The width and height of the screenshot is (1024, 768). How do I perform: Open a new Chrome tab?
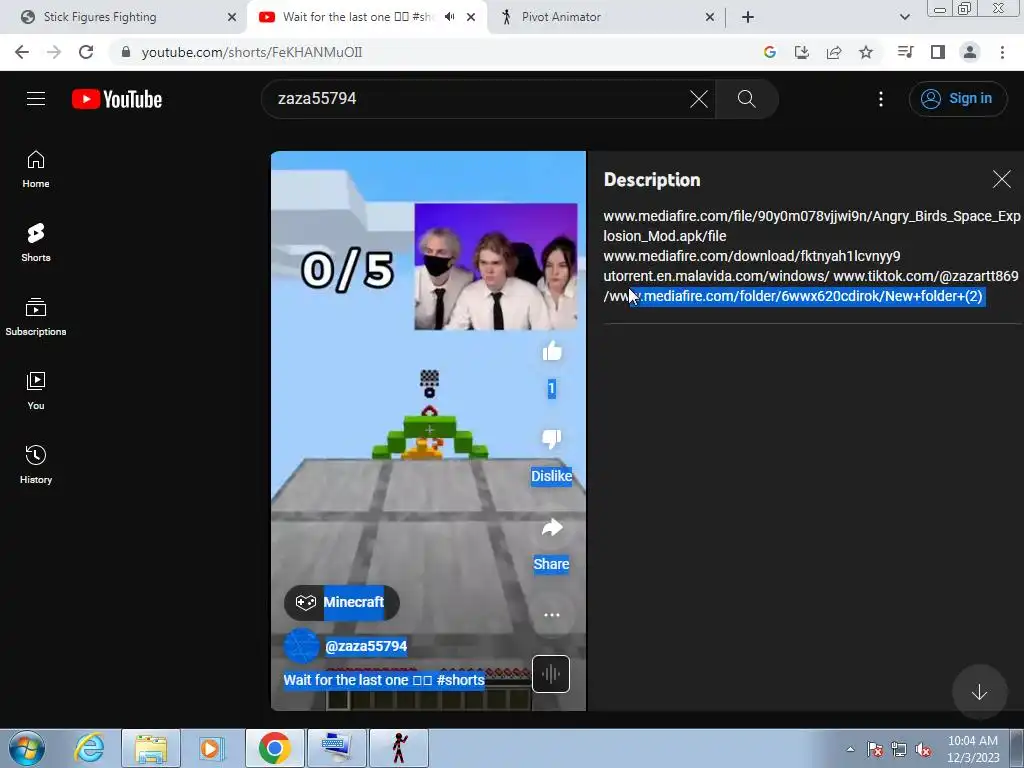[748, 17]
